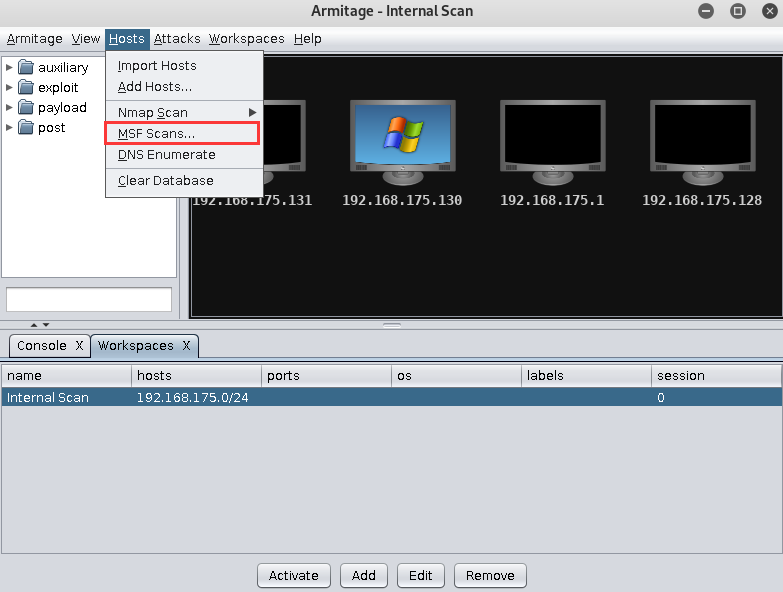The height and width of the screenshot is (592, 783).
Task: Choose DNS Enumerate from the Hosts menu
Action: click(x=184, y=154)
